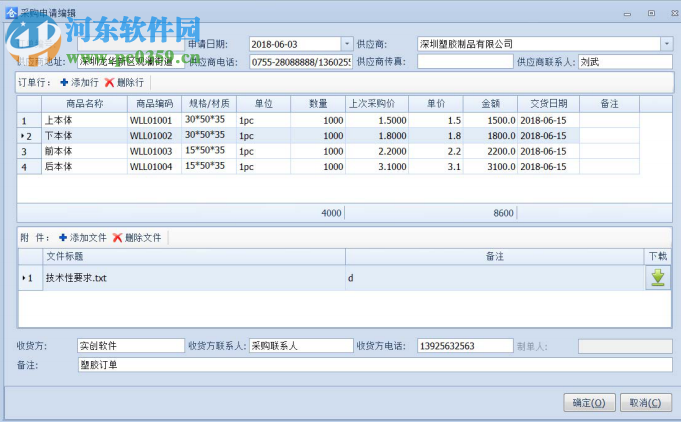Image resolution: width=681 pixels, height=422 pixels.
Task: Click the amount cell 1800.0
Action: (x=490, y=136)
